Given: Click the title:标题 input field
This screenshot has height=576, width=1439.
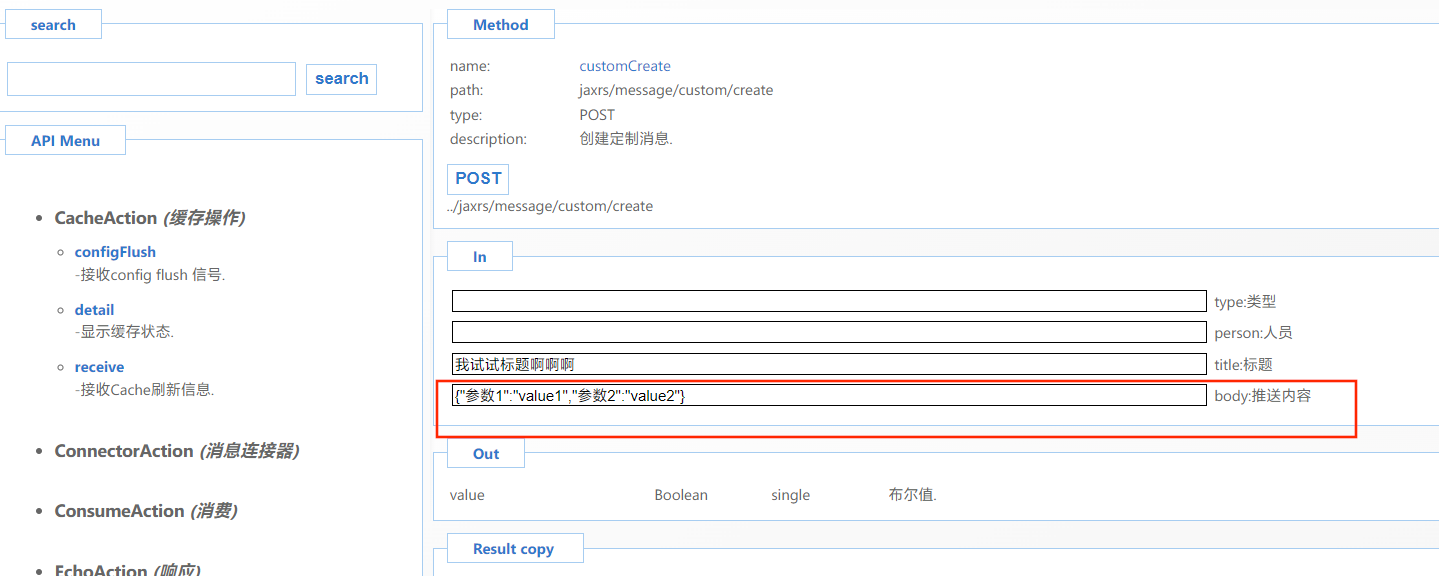Looking at the screenshot, I should (829, 364).
